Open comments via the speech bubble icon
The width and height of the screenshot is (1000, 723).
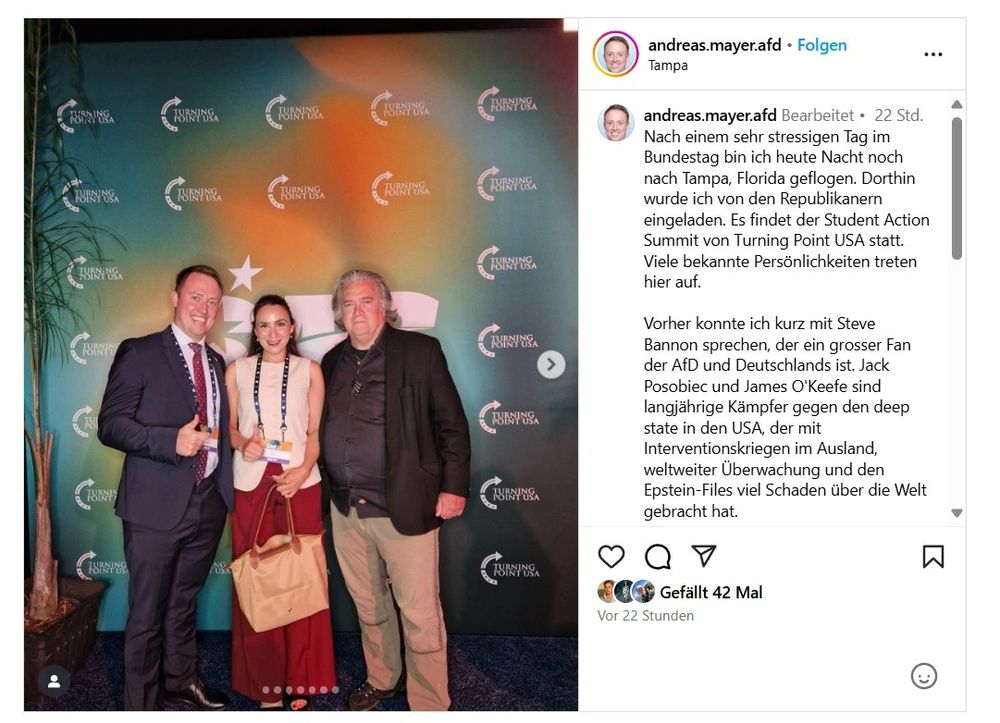[x=658, y=557]
